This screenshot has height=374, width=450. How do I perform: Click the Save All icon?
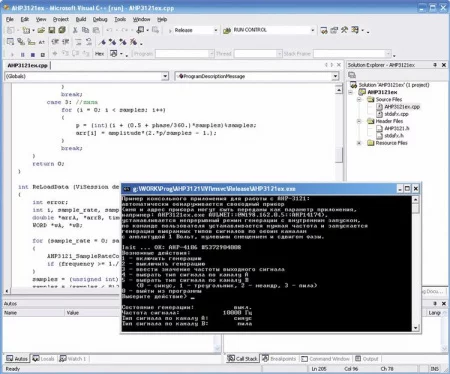tap(62, 30)
